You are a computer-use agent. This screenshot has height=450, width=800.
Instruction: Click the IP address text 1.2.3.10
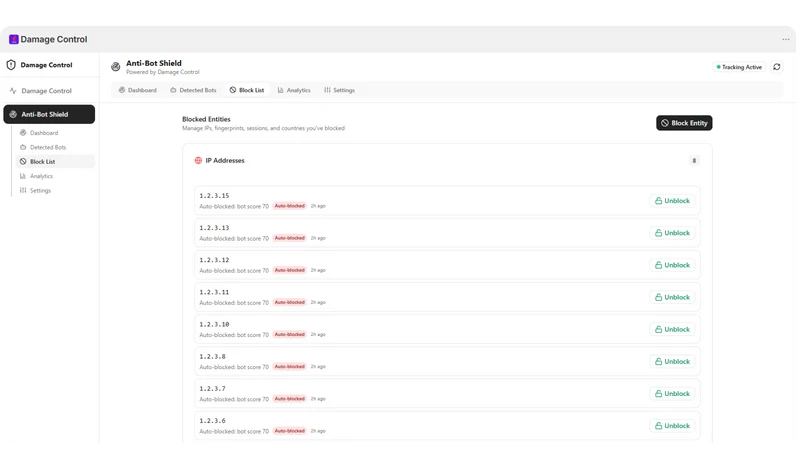(x=214, y=324)
